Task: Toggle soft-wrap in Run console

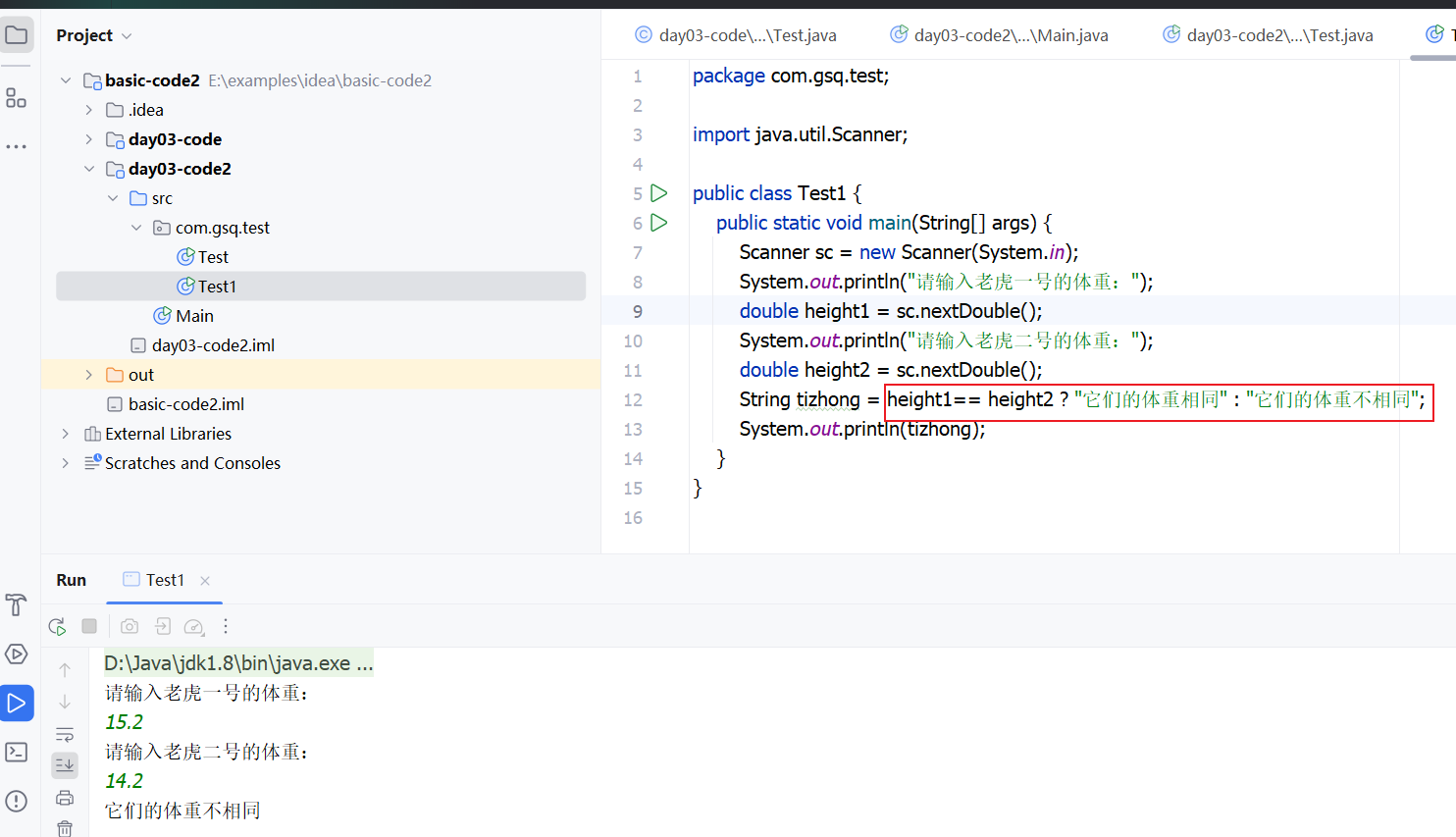Action: [x=65, y=734]
